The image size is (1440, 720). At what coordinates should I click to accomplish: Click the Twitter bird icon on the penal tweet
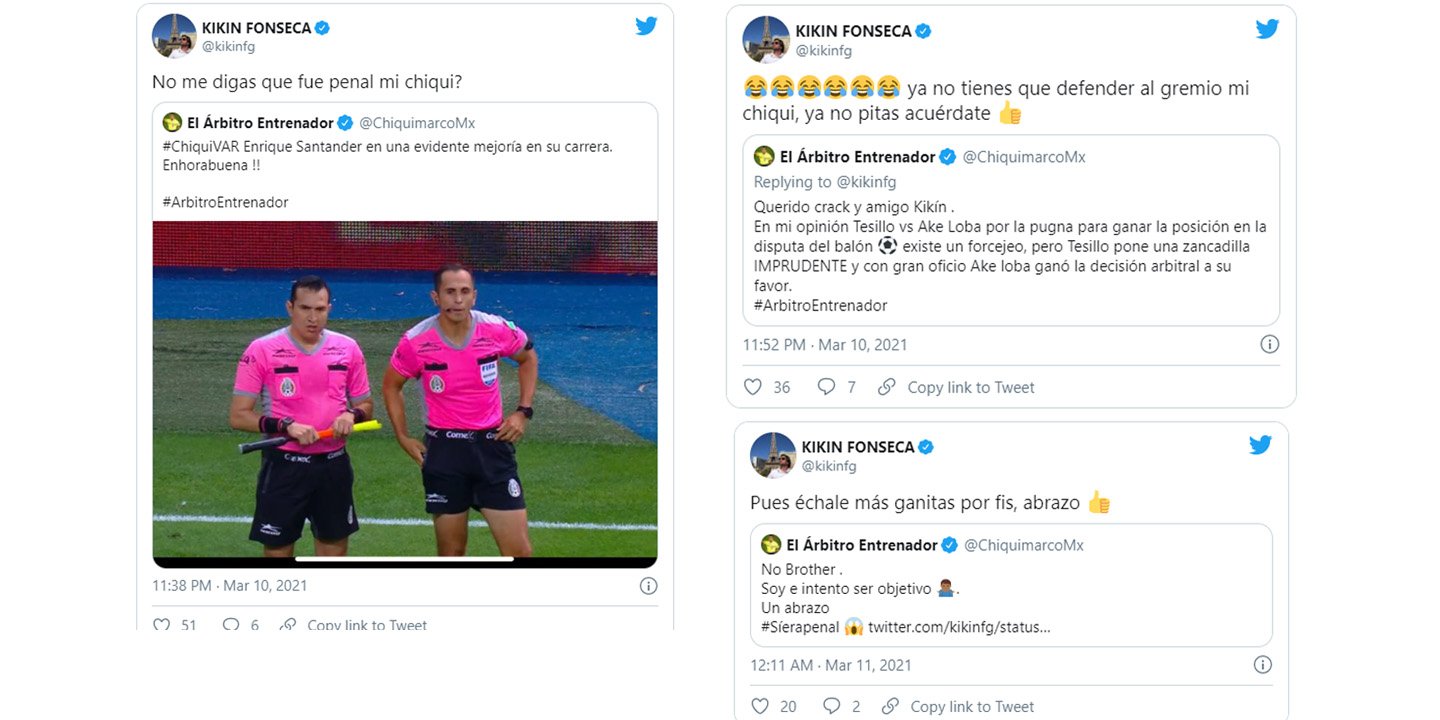pos(646,27)
